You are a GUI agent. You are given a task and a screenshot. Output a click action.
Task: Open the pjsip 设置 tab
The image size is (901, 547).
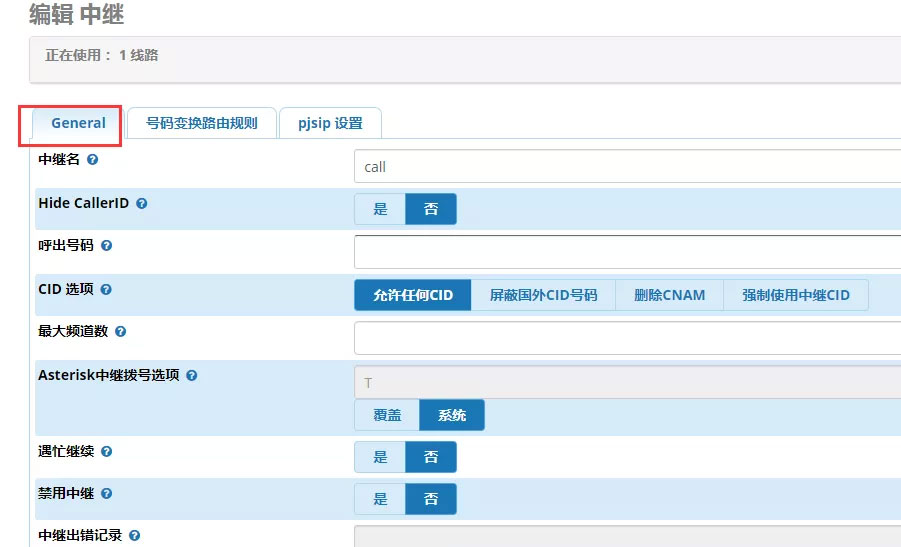(330, 123)
